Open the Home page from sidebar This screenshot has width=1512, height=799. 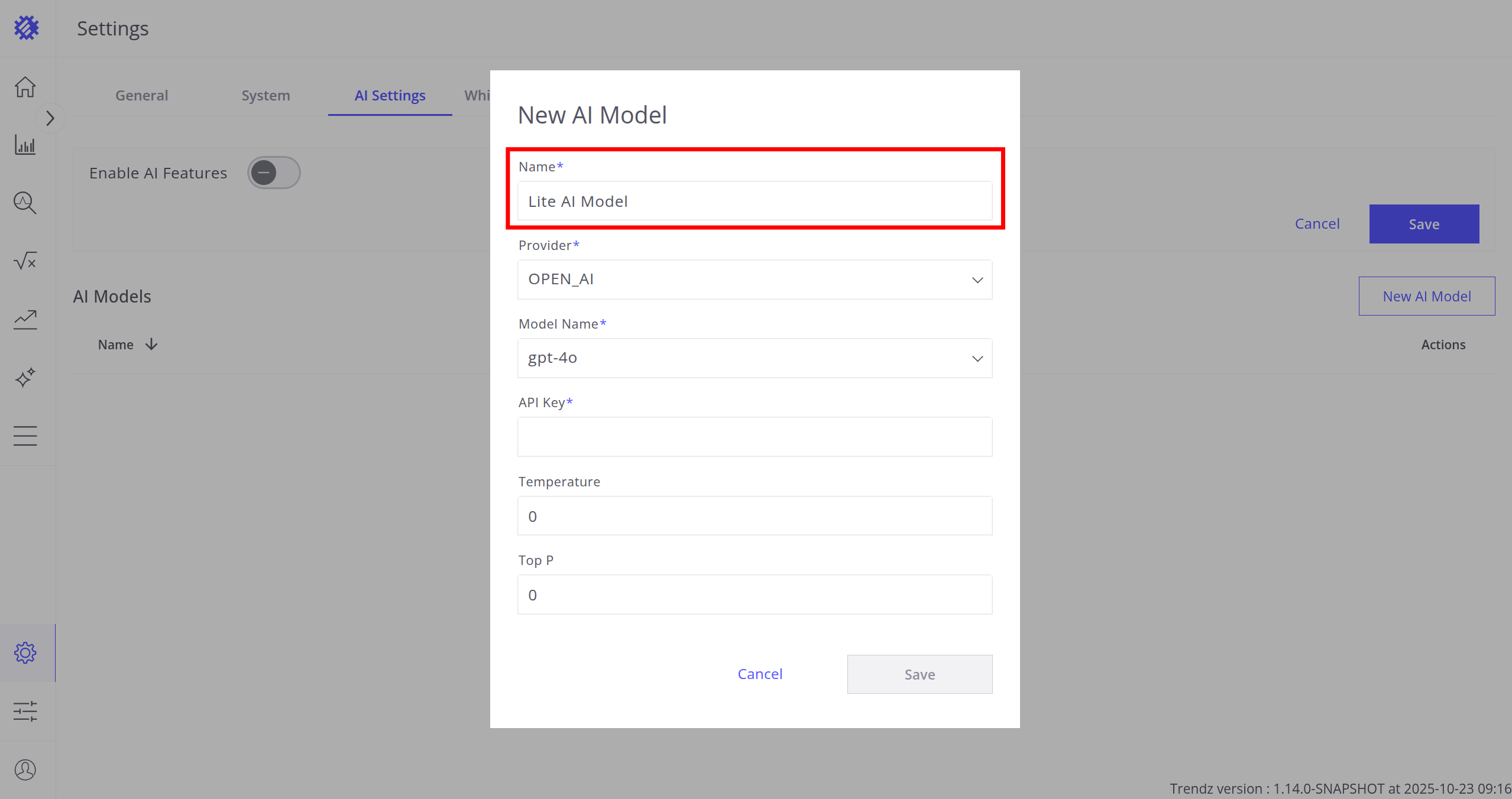[x=25, y=87]
